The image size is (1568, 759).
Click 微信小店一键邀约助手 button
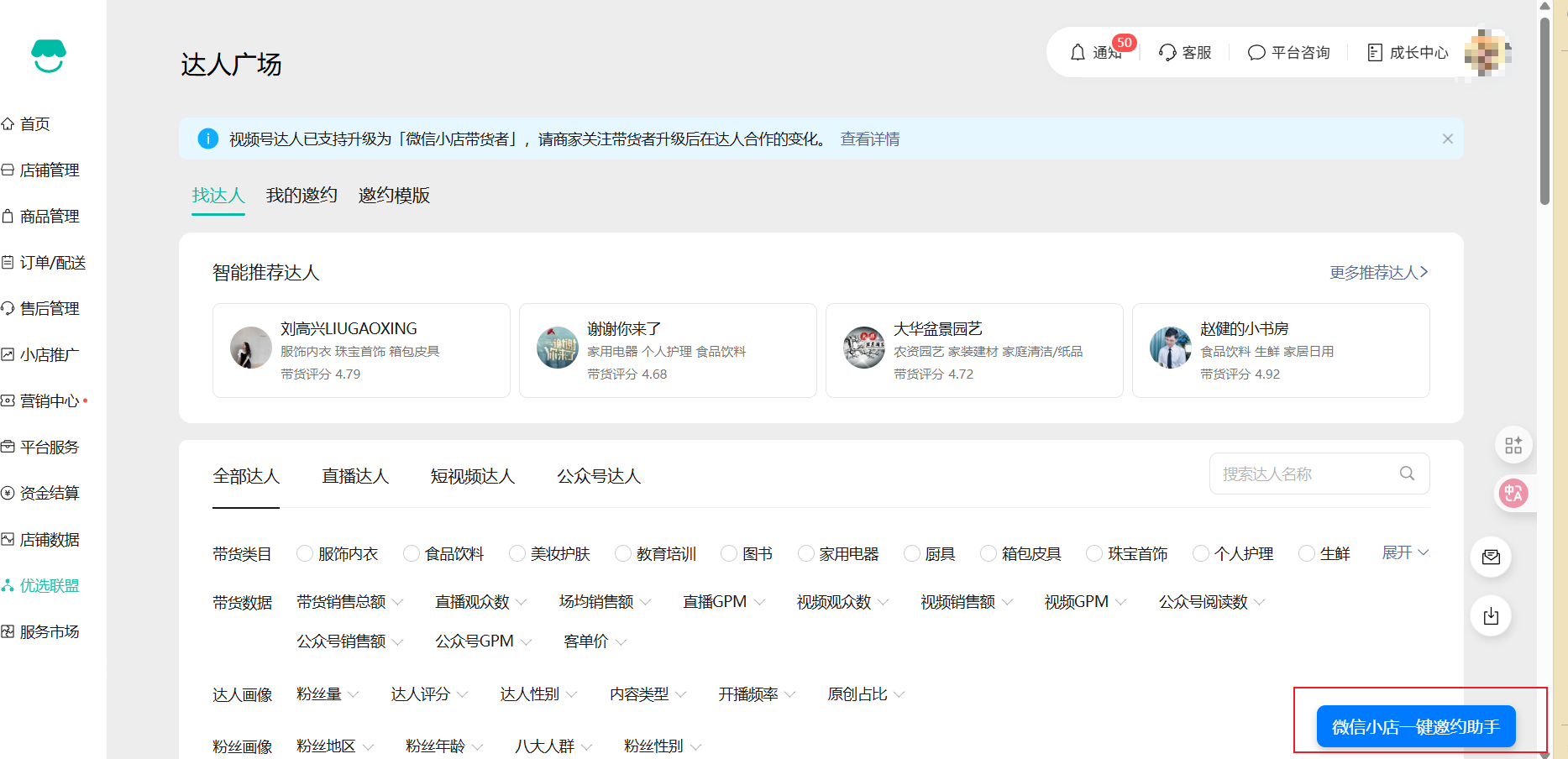(x=1416, y=726)
